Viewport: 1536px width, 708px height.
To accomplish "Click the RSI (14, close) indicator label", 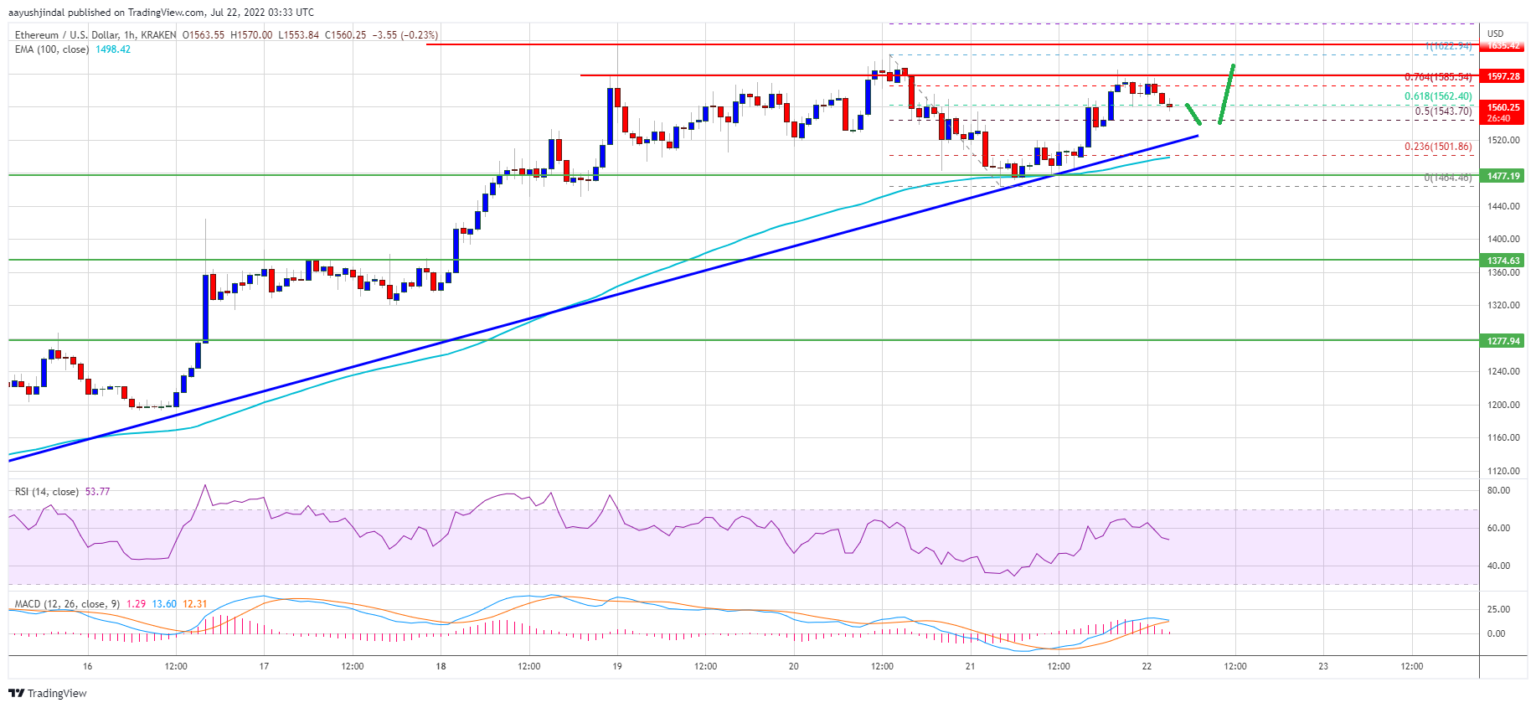I will pyautogui.click(x=44, y=492).
